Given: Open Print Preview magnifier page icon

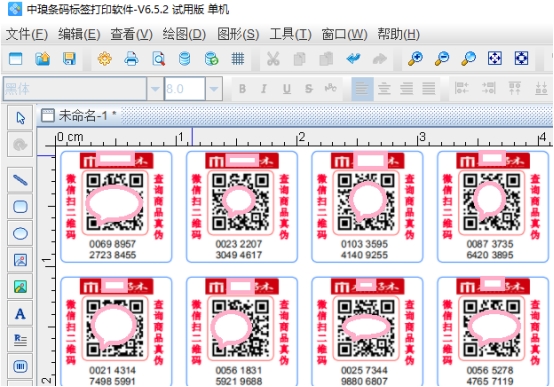Looking at the screenshot, I should click(x=158, y=59).
